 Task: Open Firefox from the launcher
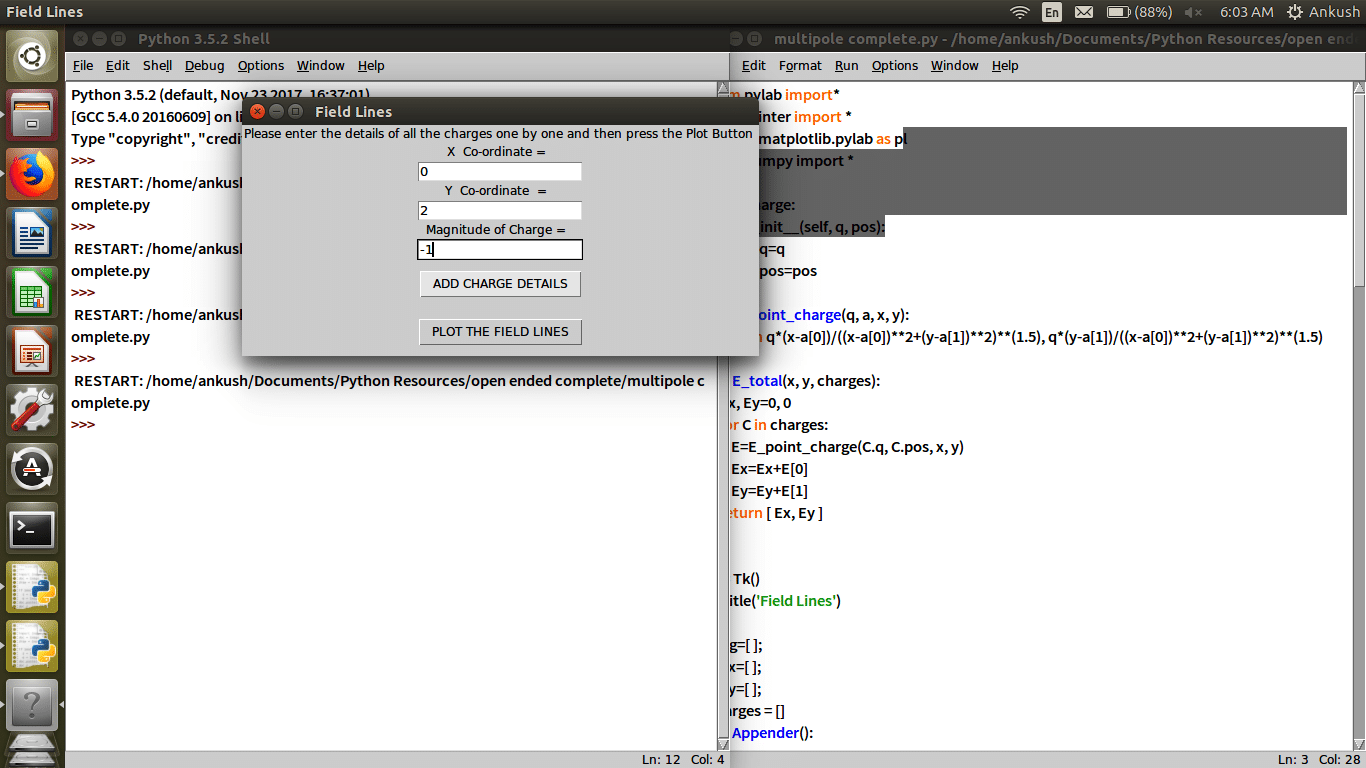32,177
